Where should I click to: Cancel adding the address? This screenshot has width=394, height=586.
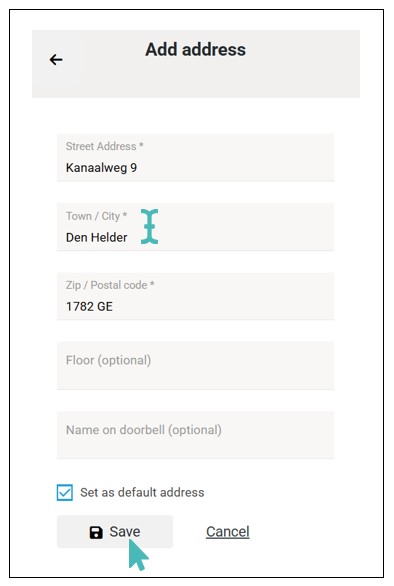[228, 531]
